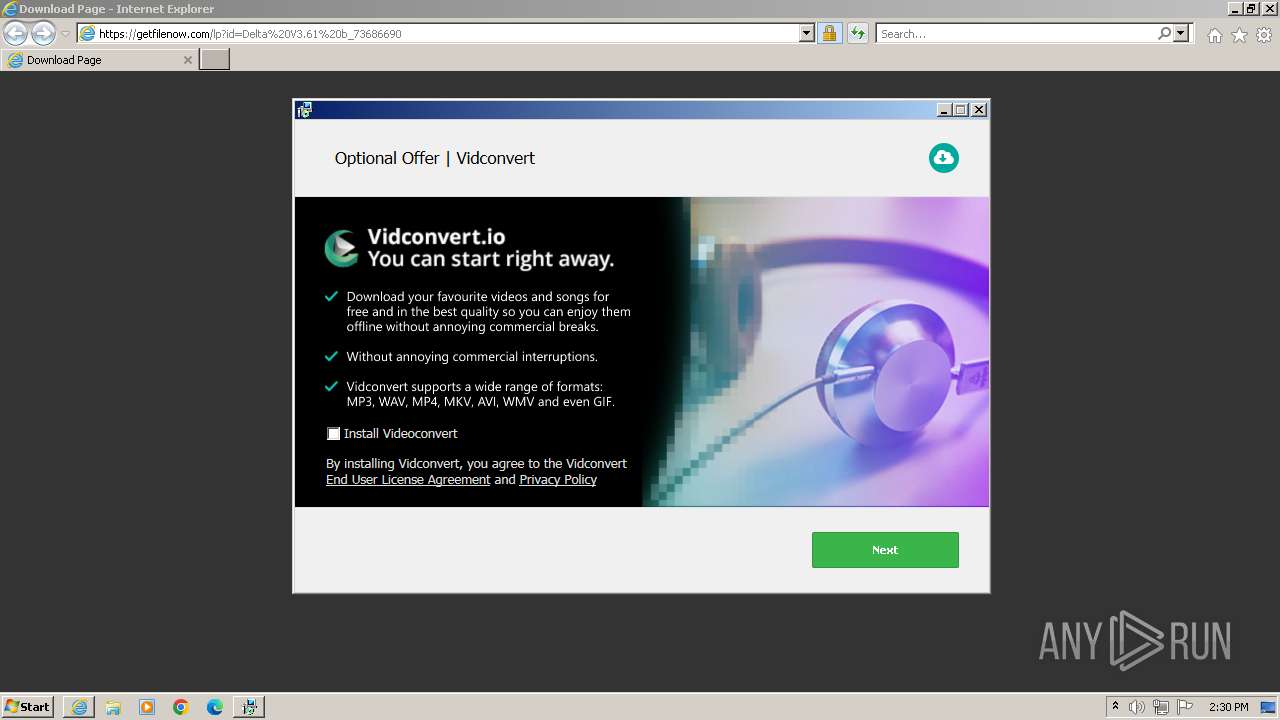This screenshot has width=1280, height=720.
Task: Click the Vidconvert.io logo icon
Action: [341, 248]
